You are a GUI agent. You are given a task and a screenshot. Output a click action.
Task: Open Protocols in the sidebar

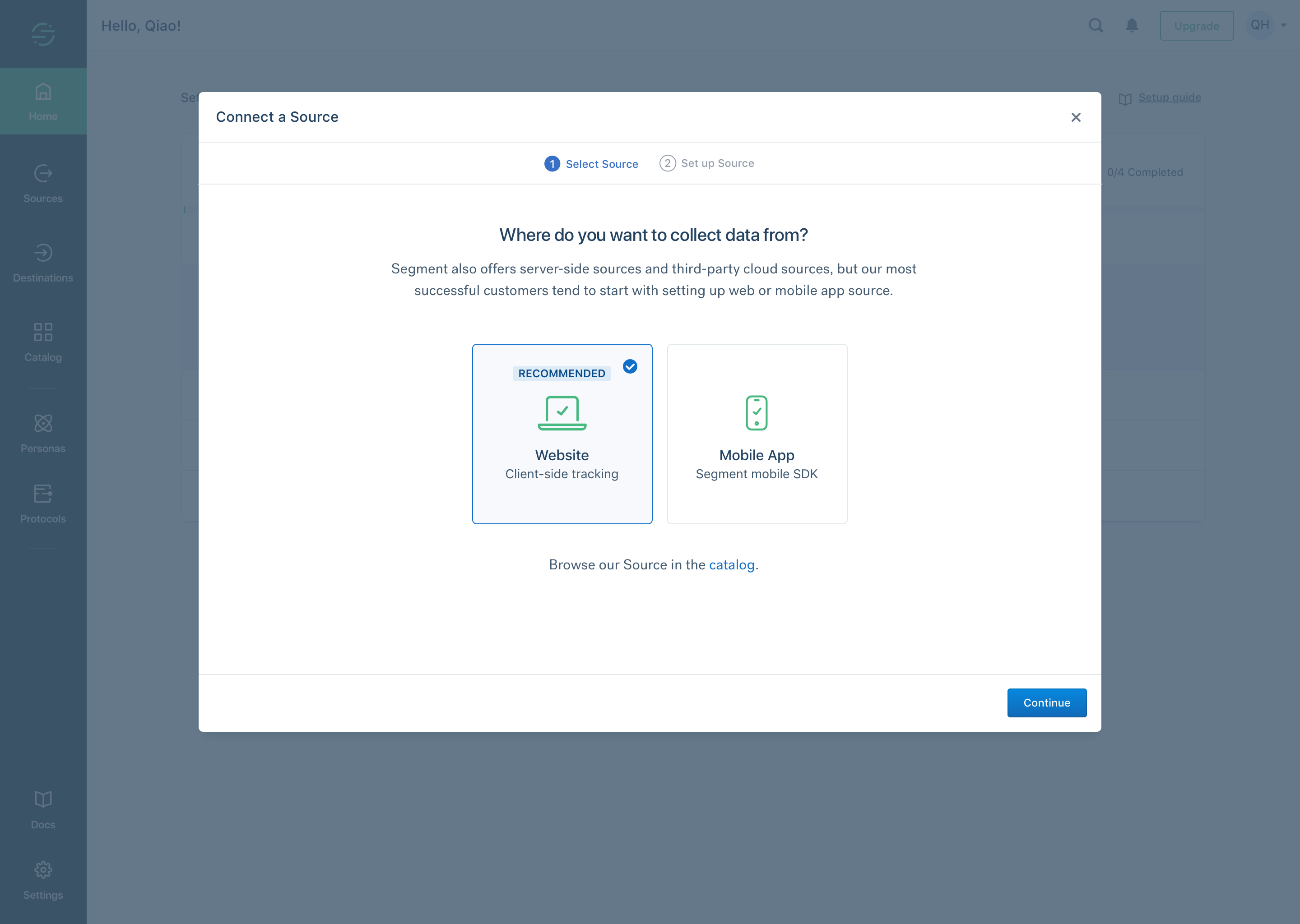tap(43, 504)
